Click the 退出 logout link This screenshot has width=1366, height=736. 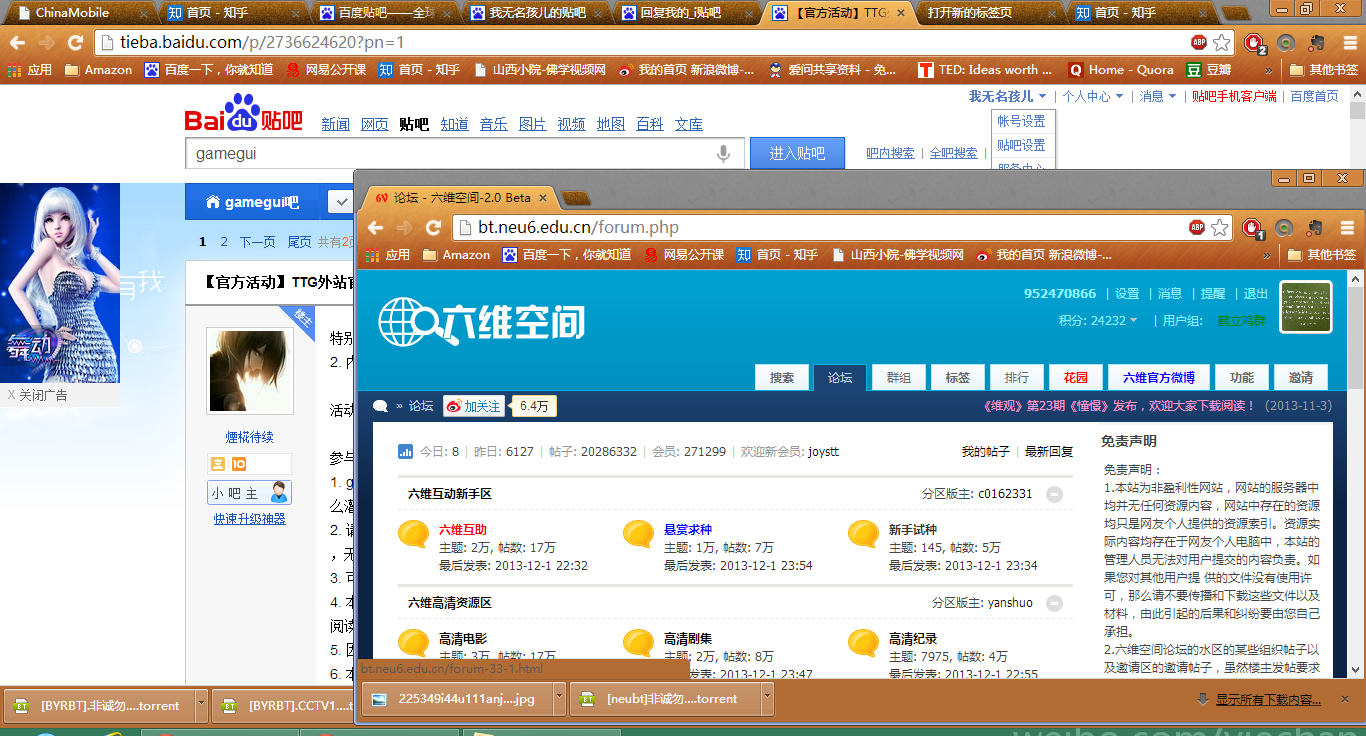tap(1255, 294)
